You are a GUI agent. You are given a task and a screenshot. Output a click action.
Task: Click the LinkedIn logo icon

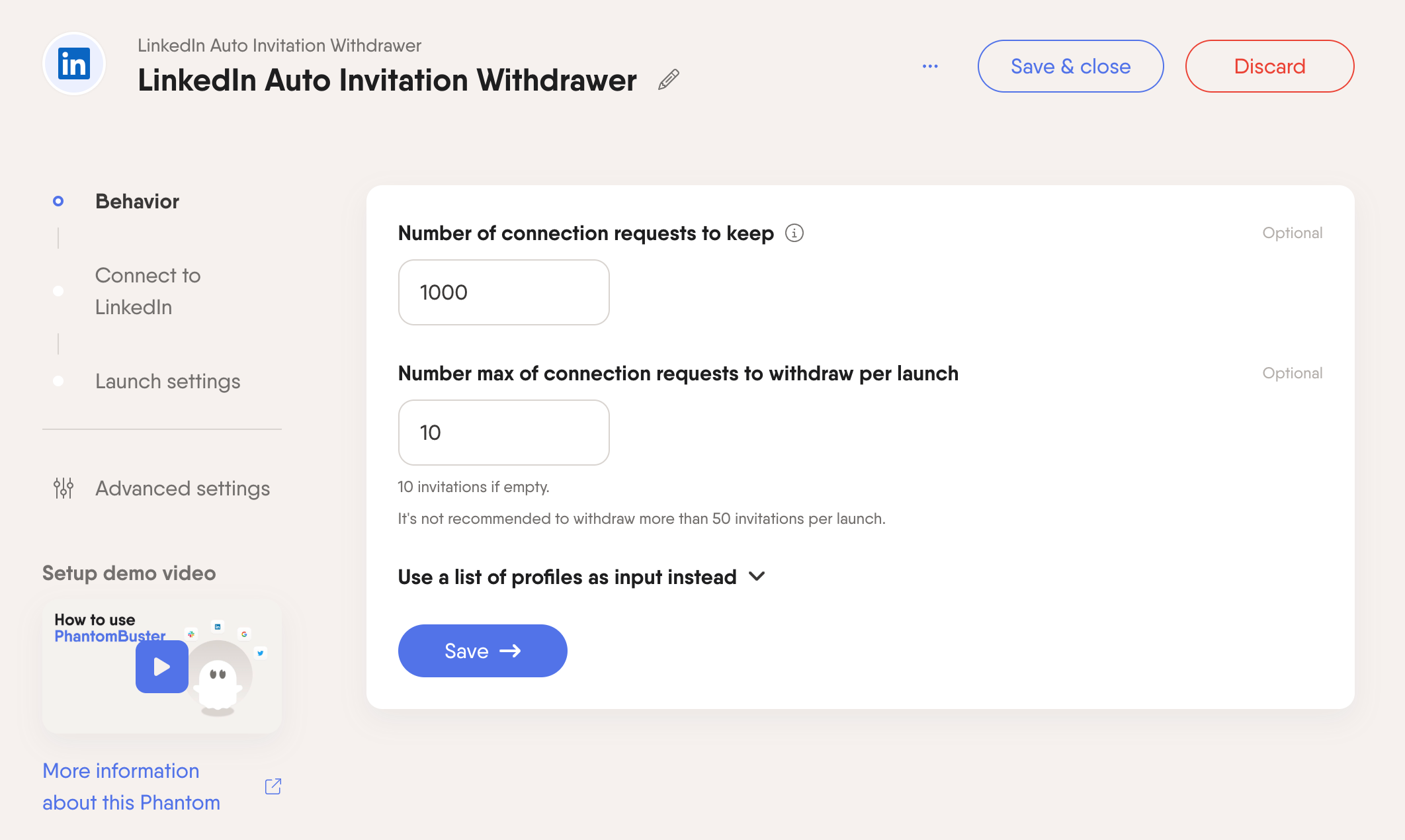click(74, 64)
